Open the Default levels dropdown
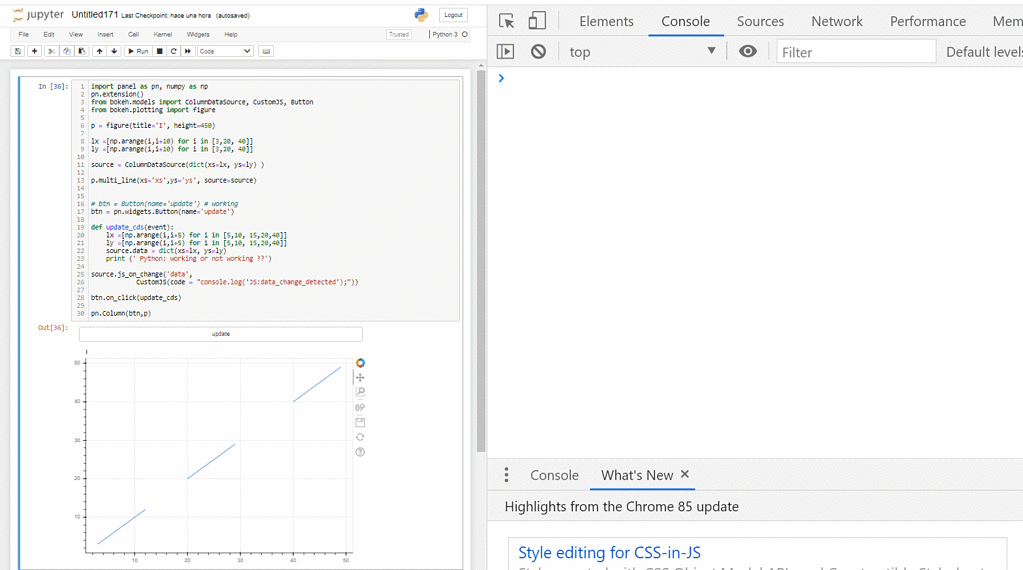The image size is (1023, 570). click(983, 52)
